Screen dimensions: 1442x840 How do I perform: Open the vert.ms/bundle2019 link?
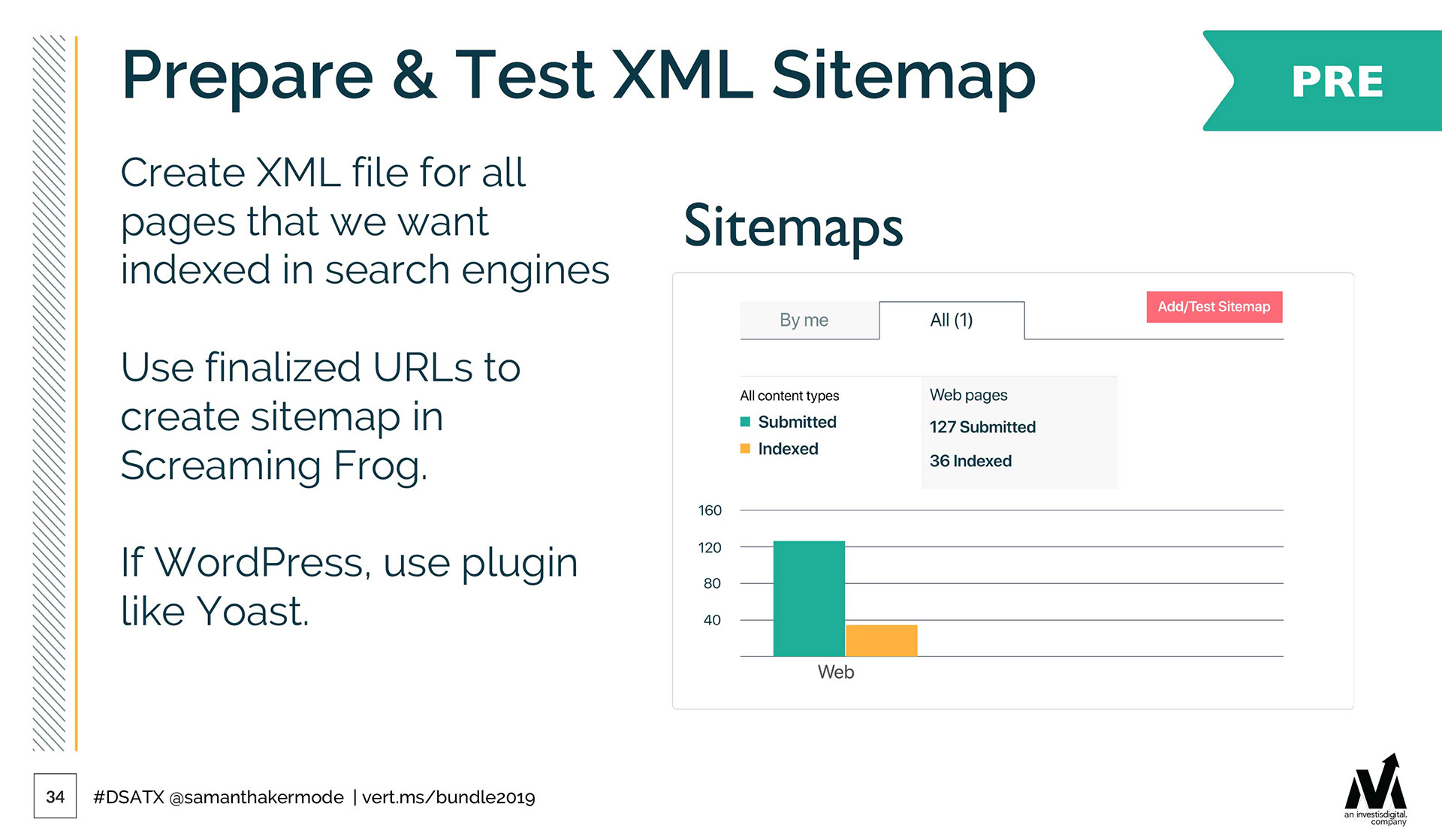(448, 797)
